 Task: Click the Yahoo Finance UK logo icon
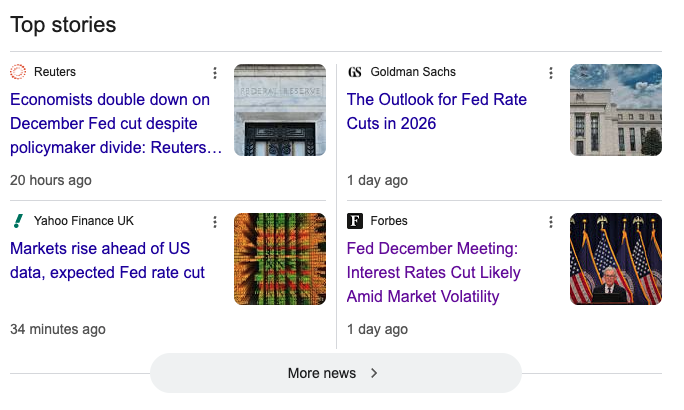click(x=18, y=221)
